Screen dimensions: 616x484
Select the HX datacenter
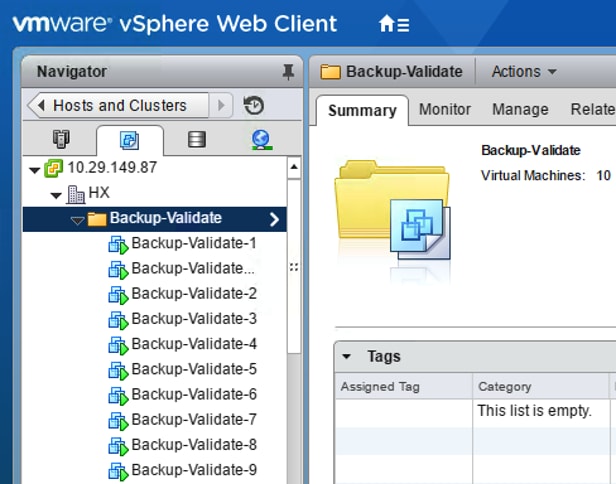point(99,192)
